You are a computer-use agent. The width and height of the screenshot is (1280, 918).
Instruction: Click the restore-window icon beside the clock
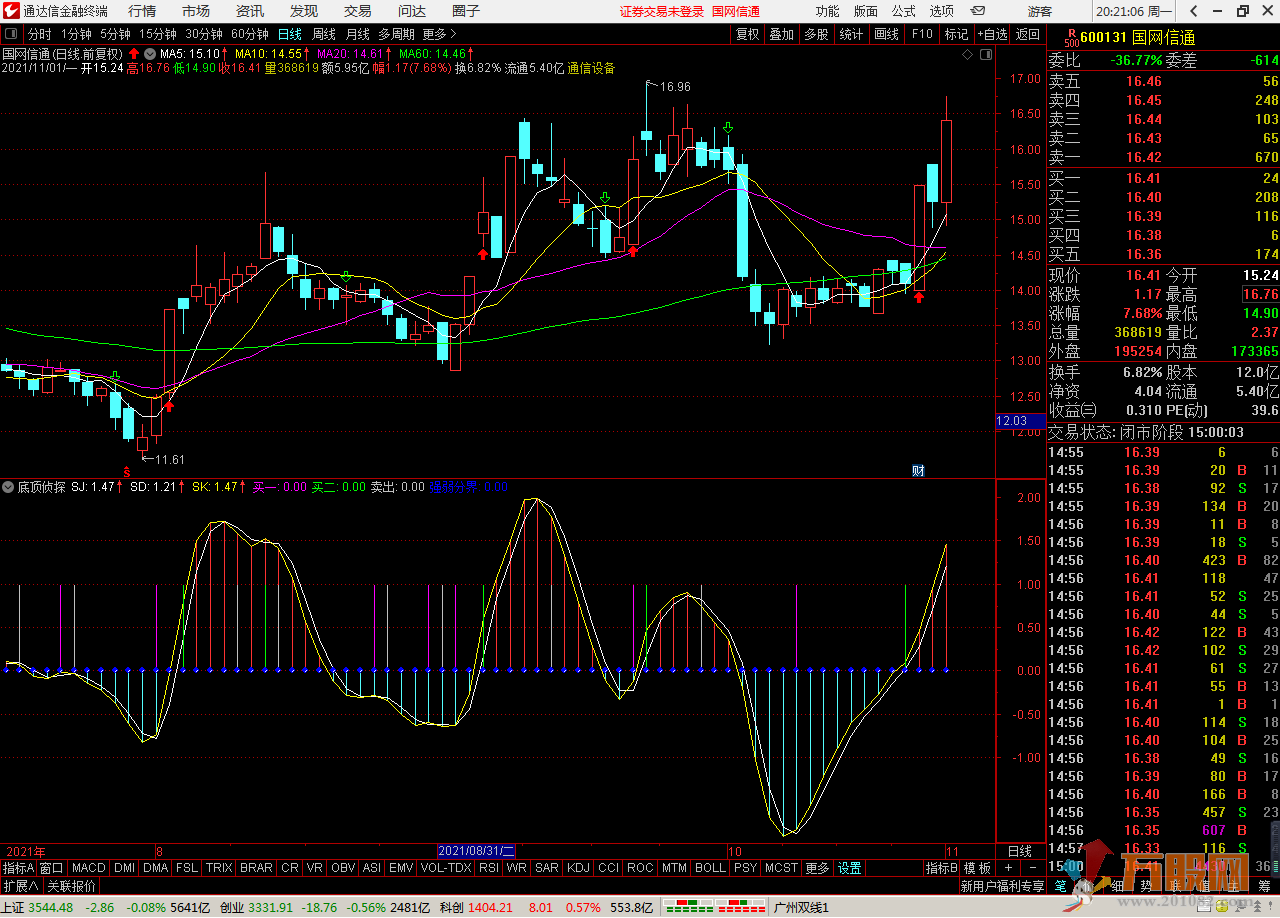[x=1243, y=11]
